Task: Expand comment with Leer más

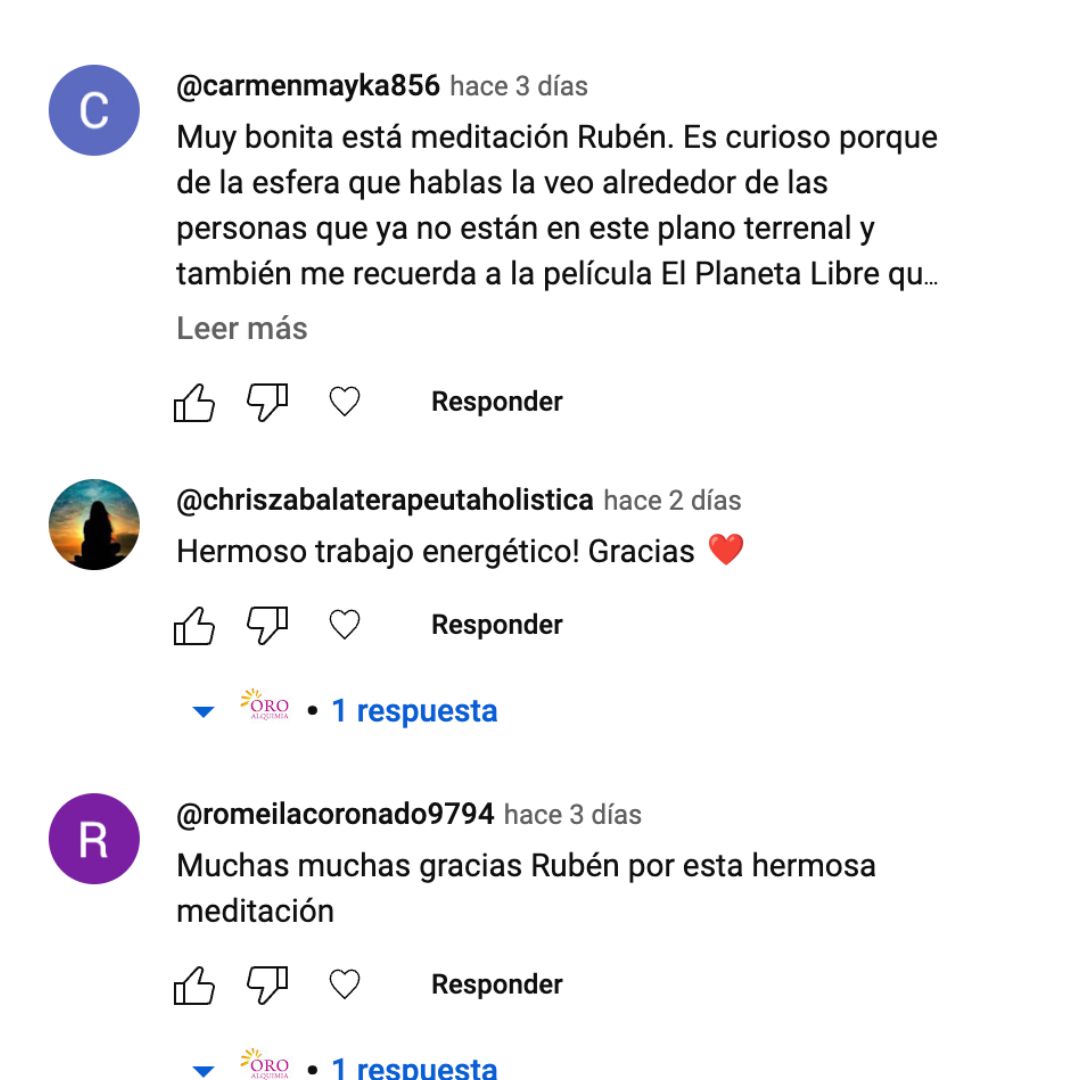Action: click(242, 329)
